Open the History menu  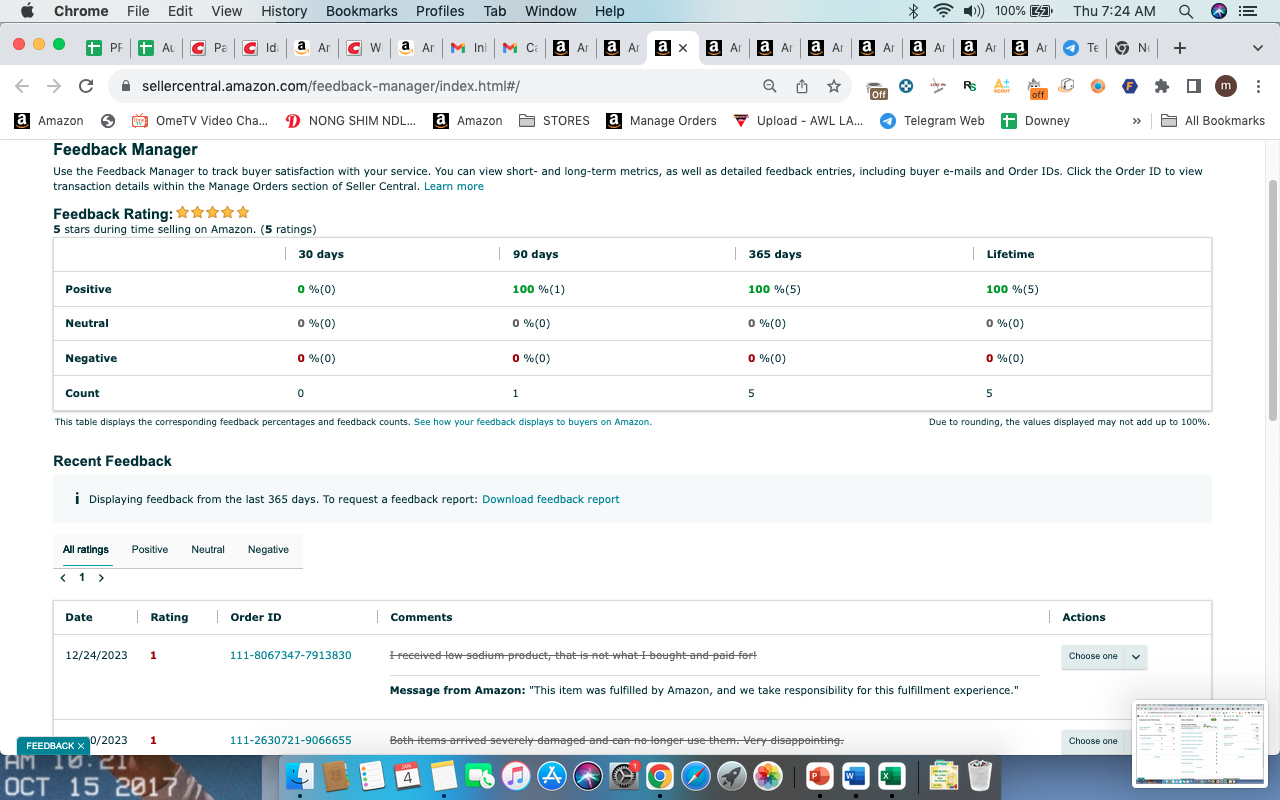[x=284, y=11]
